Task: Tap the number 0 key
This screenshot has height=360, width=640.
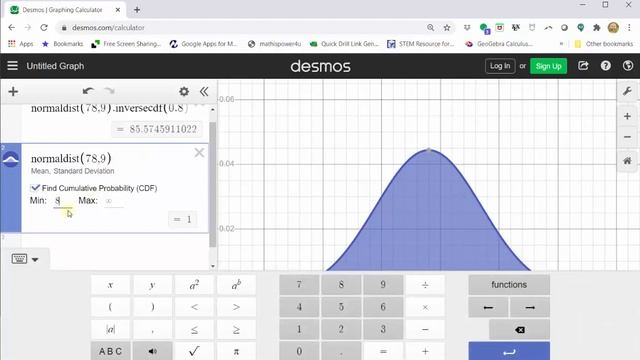Action: click(299, 351)
